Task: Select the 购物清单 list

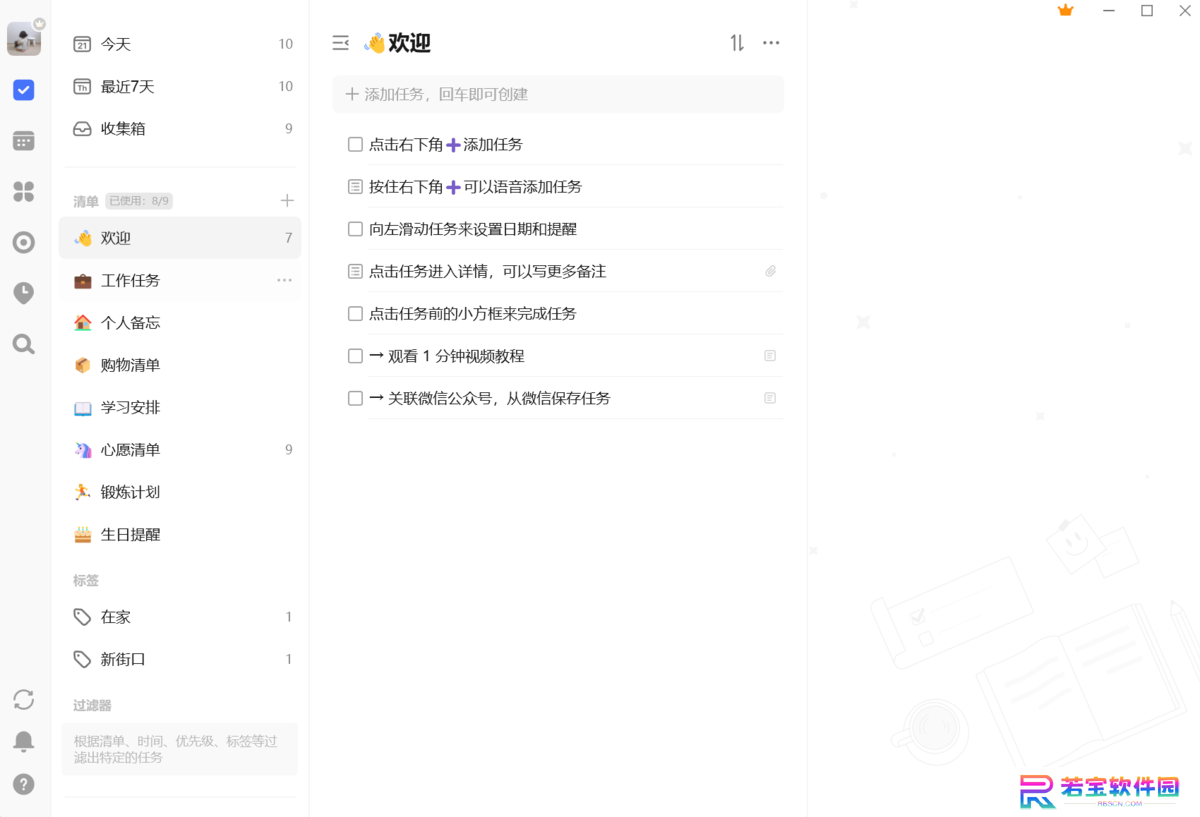Action: tap(180, 365)
